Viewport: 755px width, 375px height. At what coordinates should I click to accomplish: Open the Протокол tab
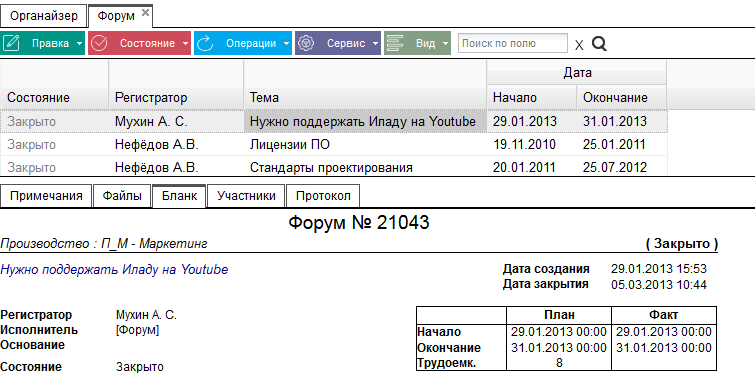tap(323, 196)
